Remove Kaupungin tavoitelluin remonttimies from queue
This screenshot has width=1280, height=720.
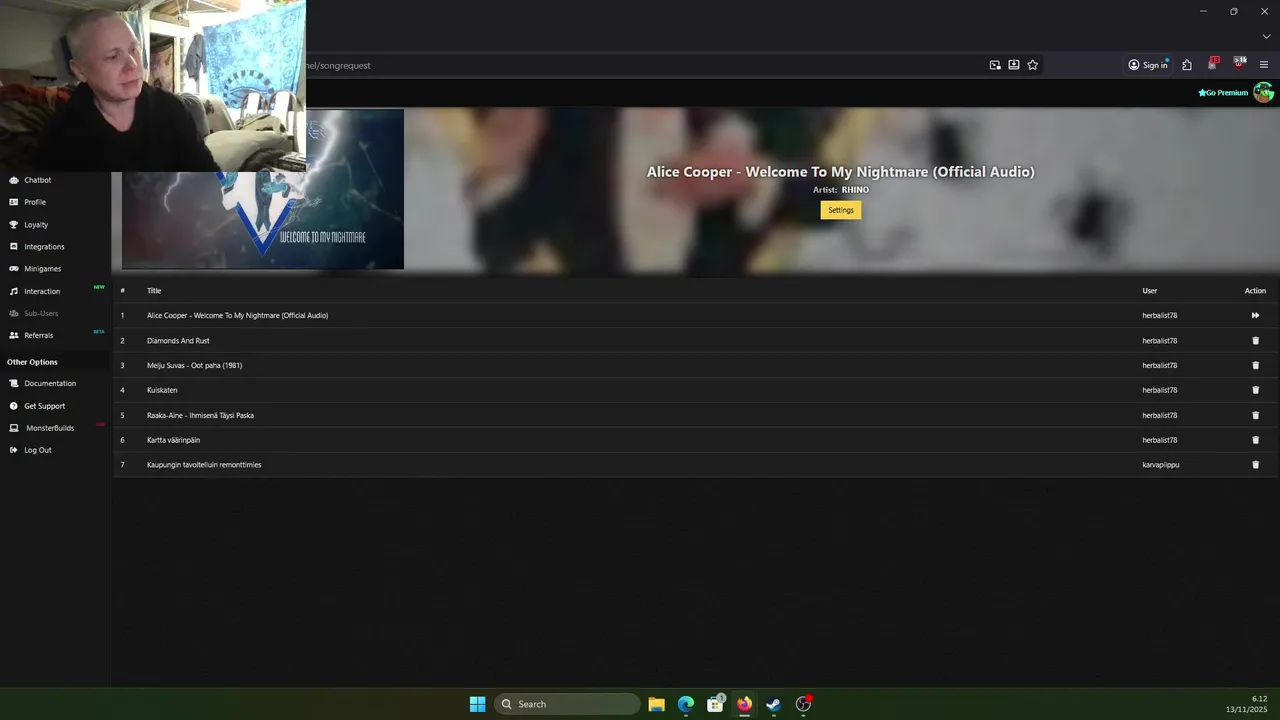coord(1256,465)
